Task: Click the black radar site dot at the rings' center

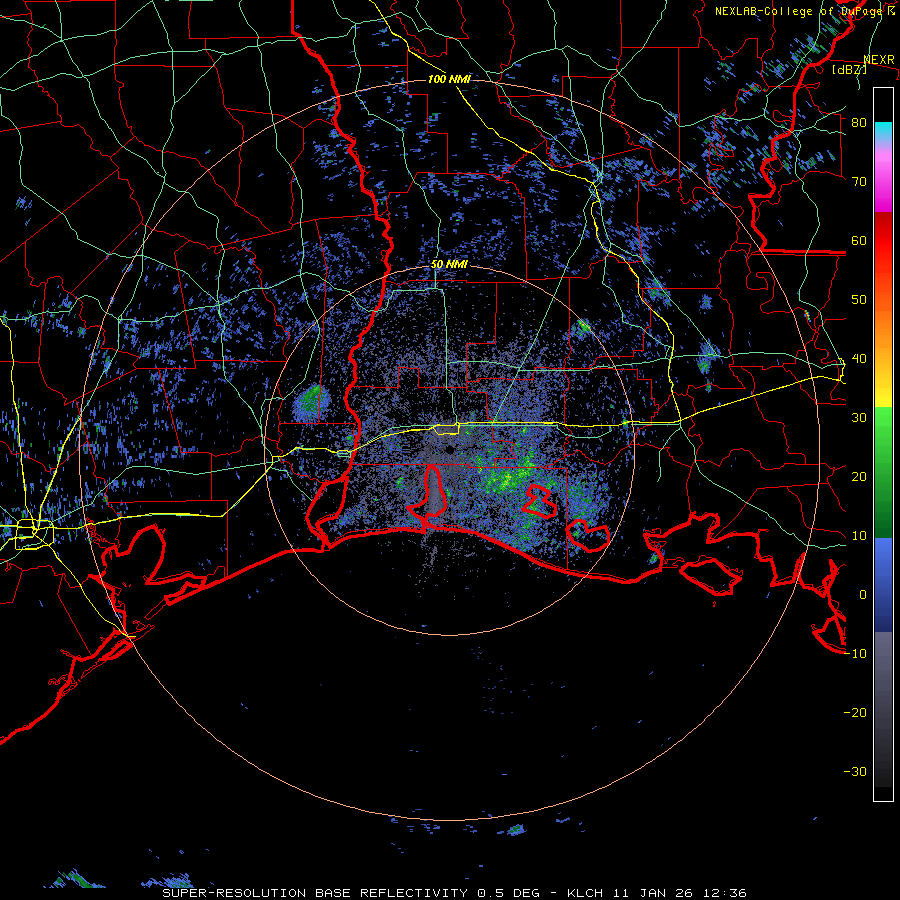Action: (449, 449)
